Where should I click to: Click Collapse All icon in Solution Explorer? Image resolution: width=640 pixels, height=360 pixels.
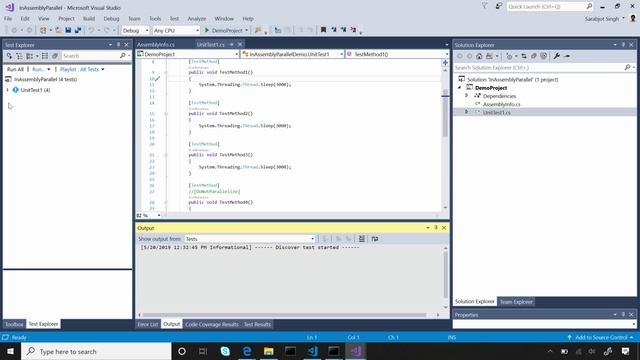point(533,56)
